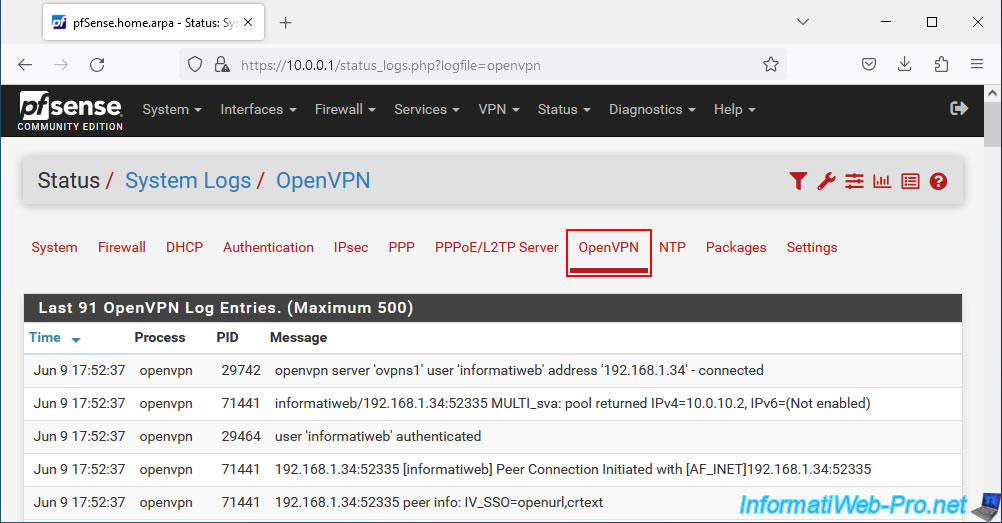Click the page vertical scrollbar

coord(992,304)
